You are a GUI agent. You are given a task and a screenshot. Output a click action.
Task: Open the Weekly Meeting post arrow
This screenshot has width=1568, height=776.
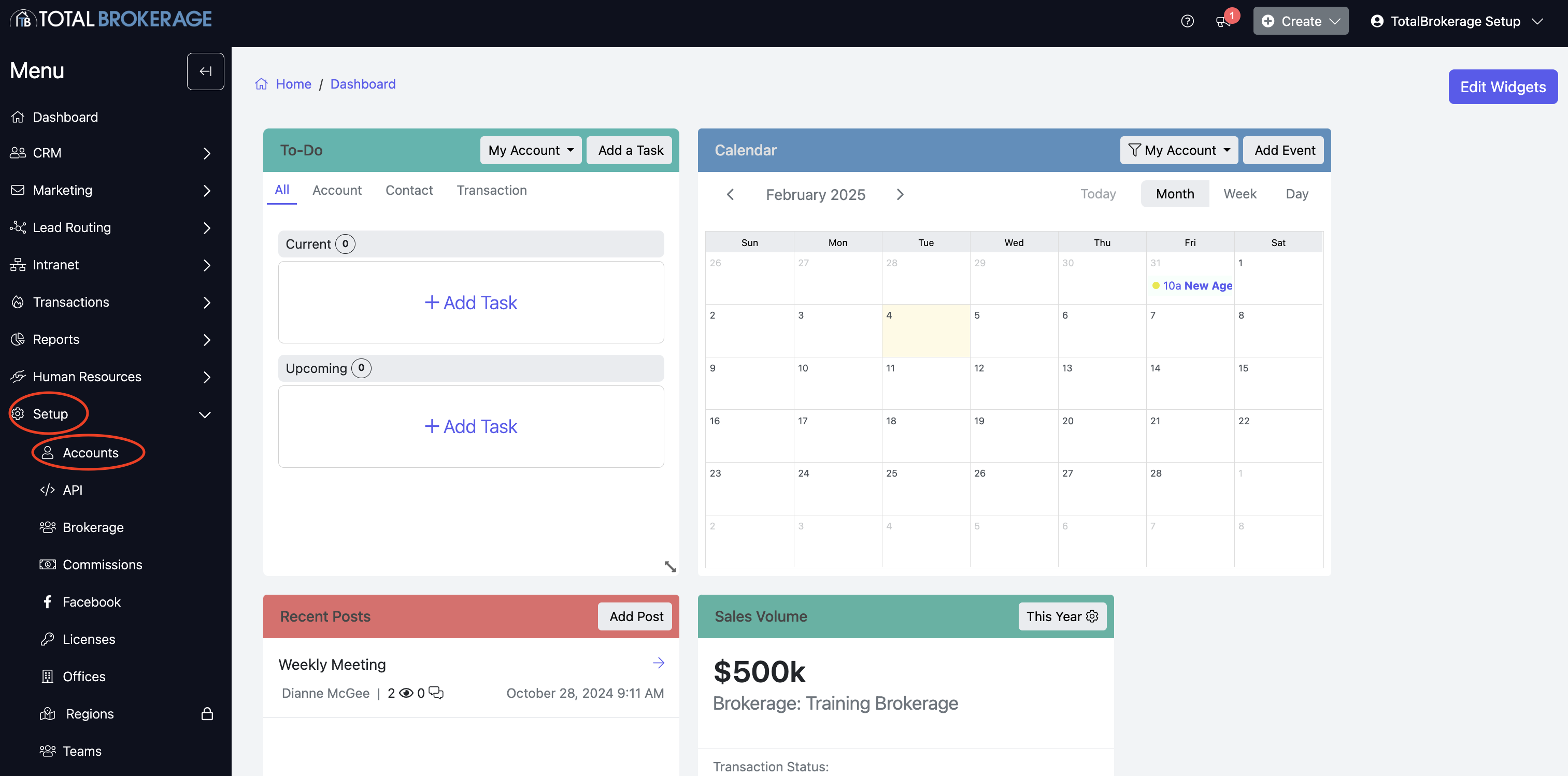(x=658, y=663)
